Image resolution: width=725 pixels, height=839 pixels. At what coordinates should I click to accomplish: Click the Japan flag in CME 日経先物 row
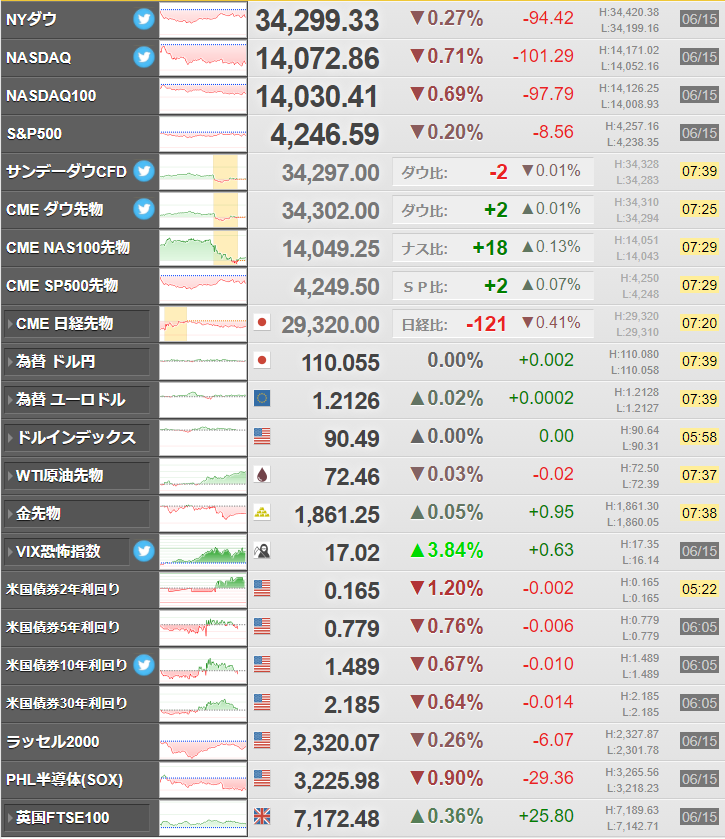click(x=262, y=323)
